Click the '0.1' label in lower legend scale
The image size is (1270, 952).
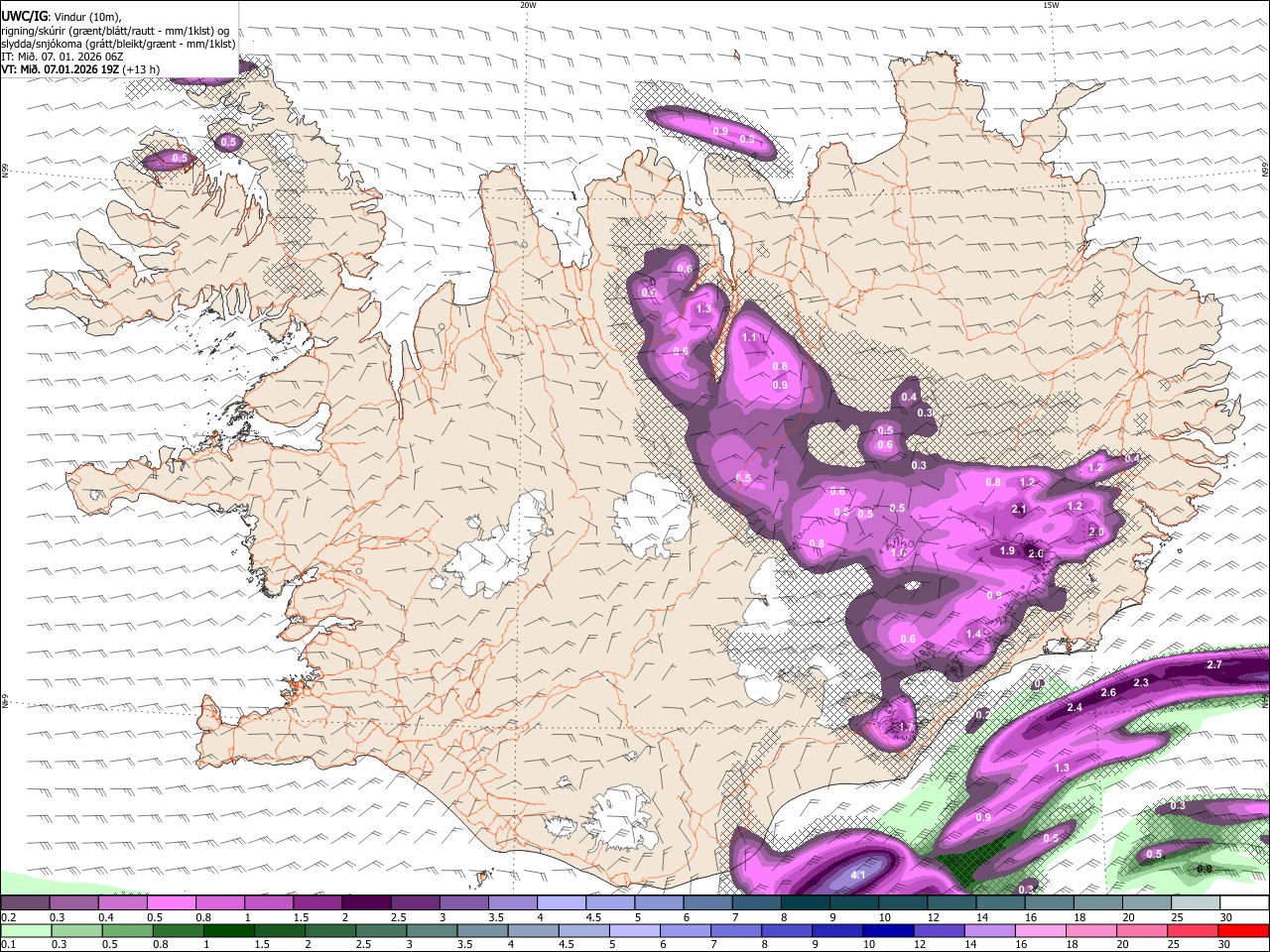tap(8, 944)
